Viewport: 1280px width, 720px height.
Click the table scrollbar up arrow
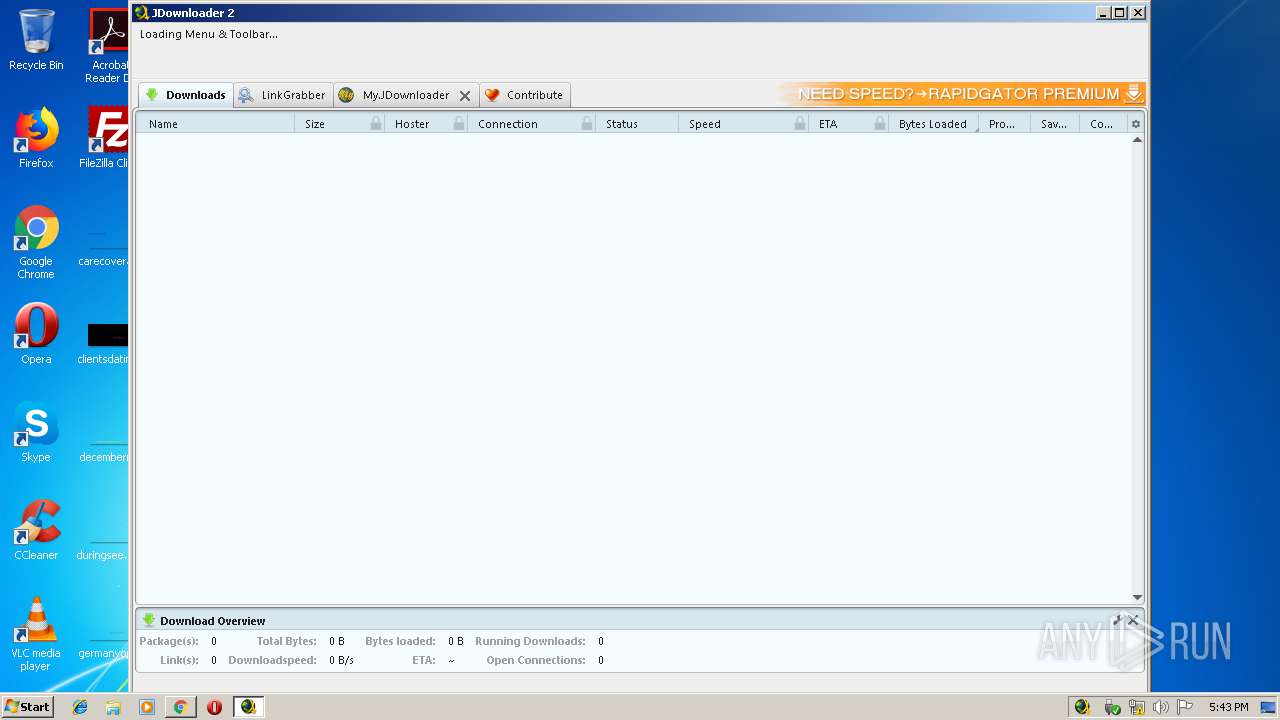pyautogui.click(x=1137, y=140)
